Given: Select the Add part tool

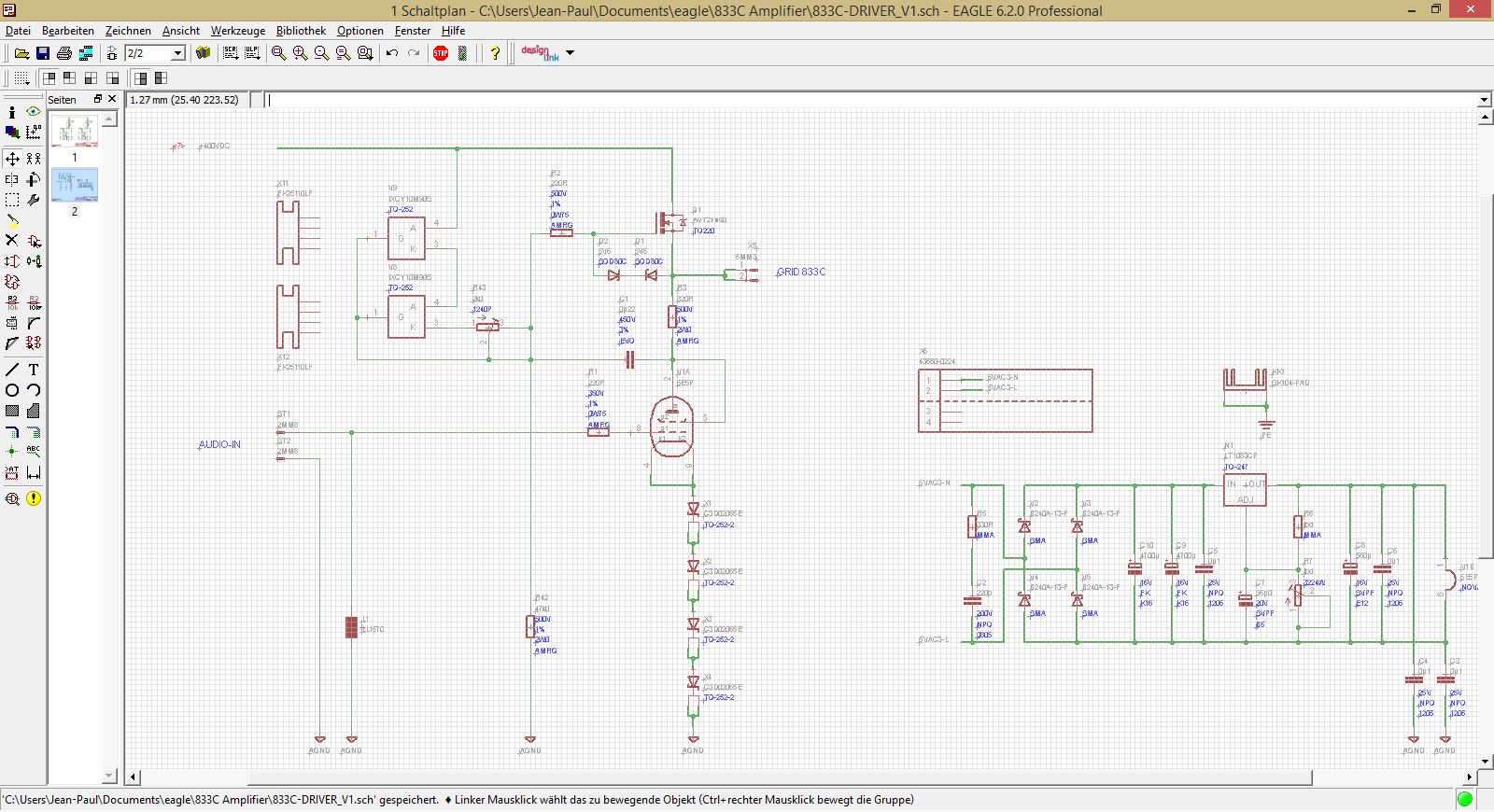Looking at the screenshot, I should click(x=34, y=241).
